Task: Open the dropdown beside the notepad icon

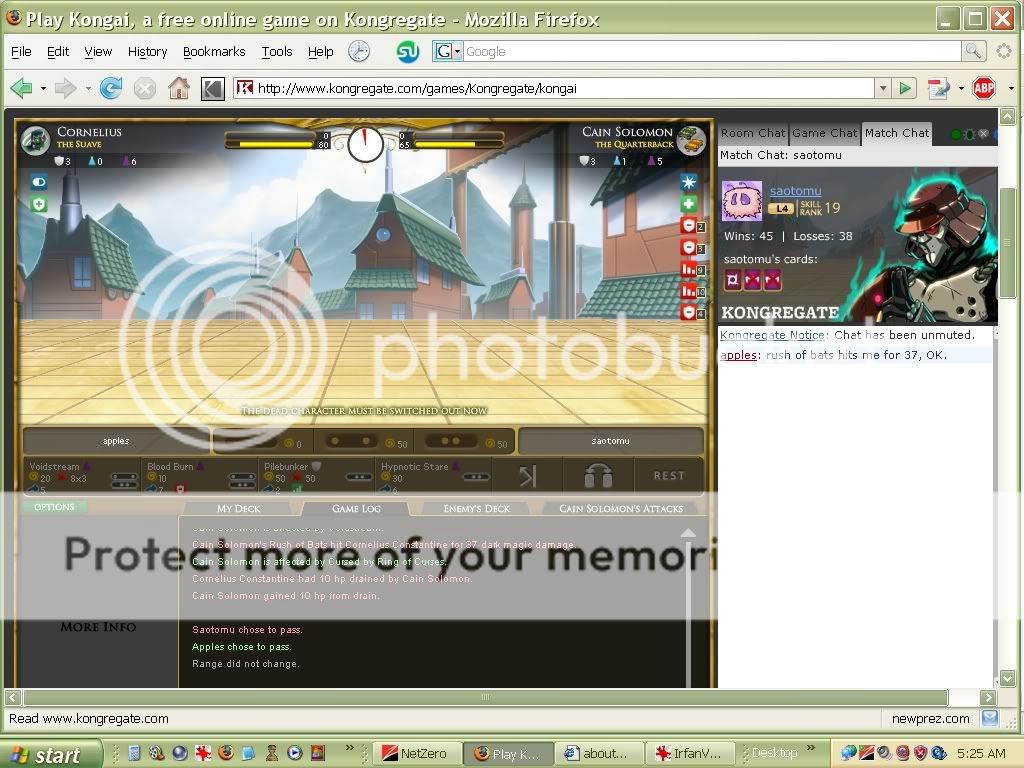Action: (x=961, y=88)
